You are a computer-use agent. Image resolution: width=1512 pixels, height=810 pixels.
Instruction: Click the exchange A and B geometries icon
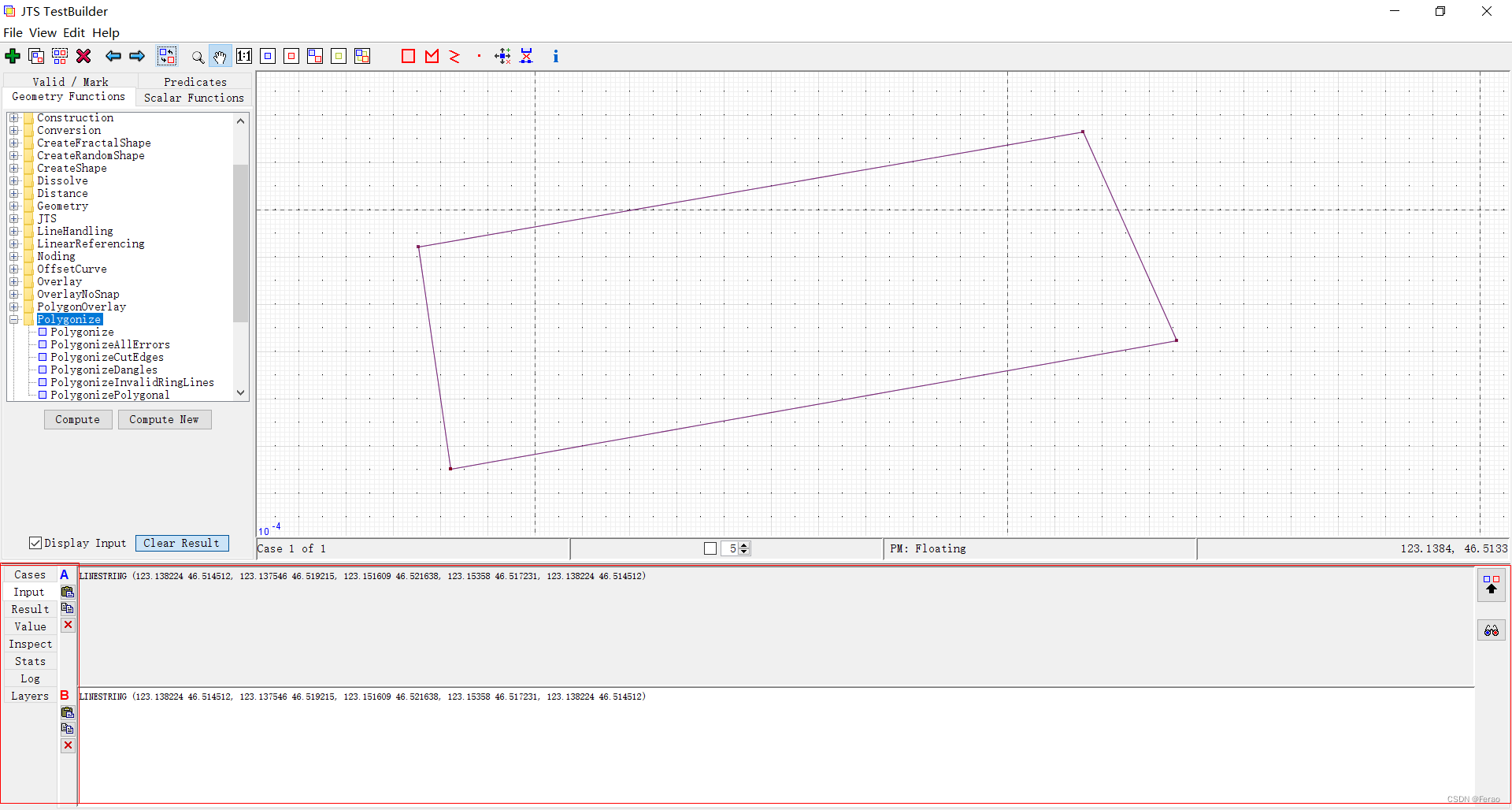point(167,56)
